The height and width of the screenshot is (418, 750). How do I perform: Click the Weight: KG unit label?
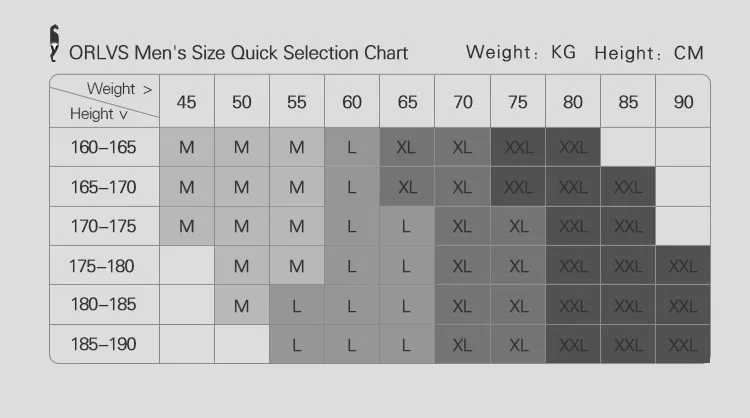(x=521, y=52)
